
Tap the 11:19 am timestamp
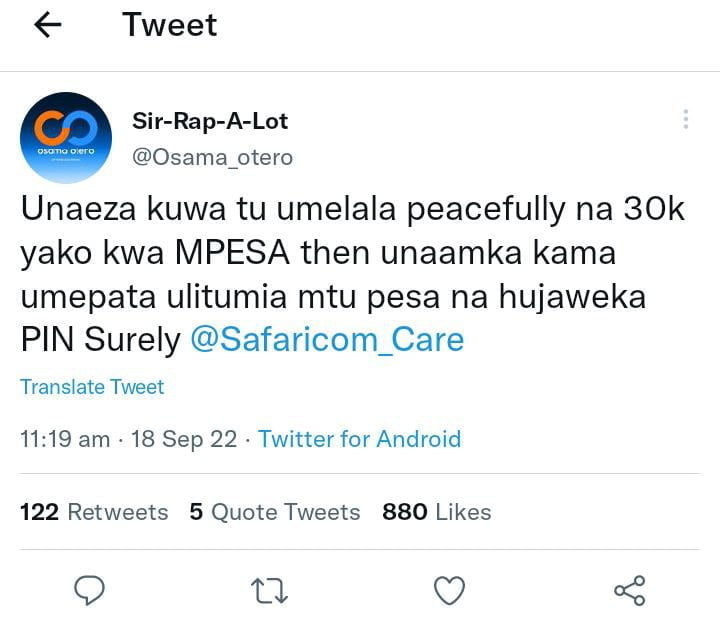click(65, 439)
